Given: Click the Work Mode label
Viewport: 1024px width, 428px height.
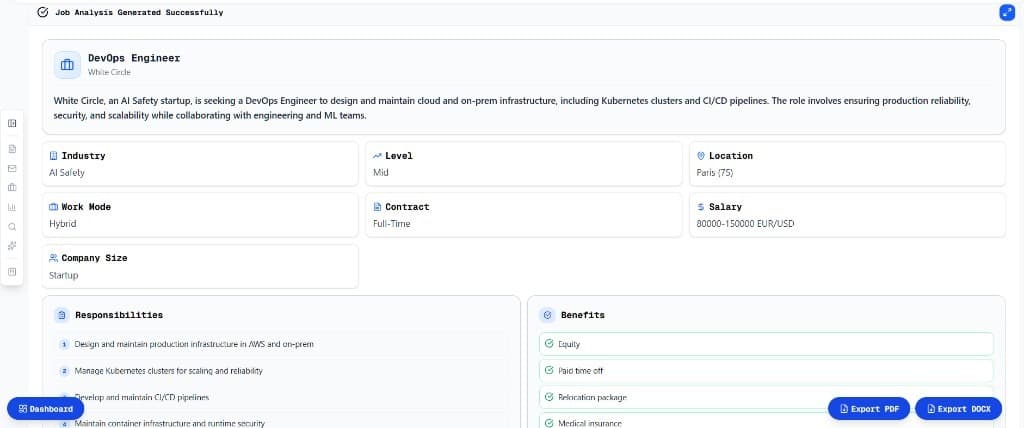Looking at the screenshot, I should pos(86,206).
